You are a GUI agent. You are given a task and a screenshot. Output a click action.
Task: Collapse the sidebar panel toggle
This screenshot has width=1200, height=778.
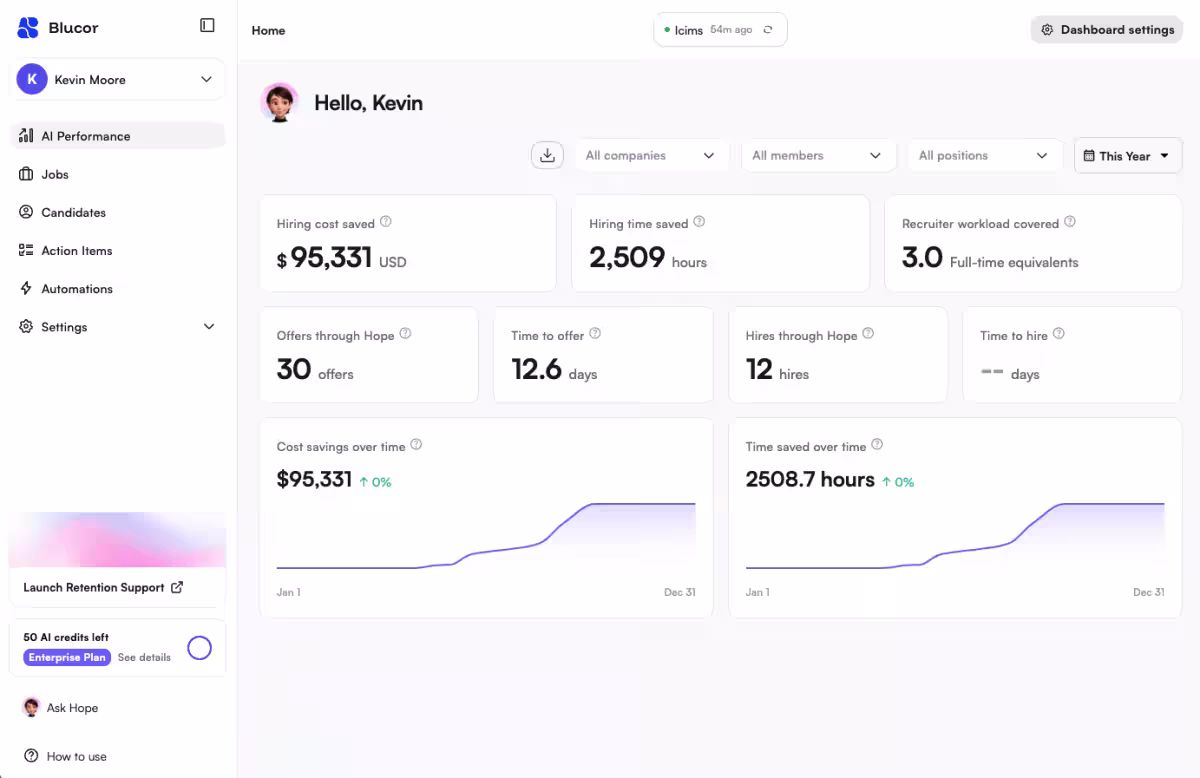[x=207, y=25]
